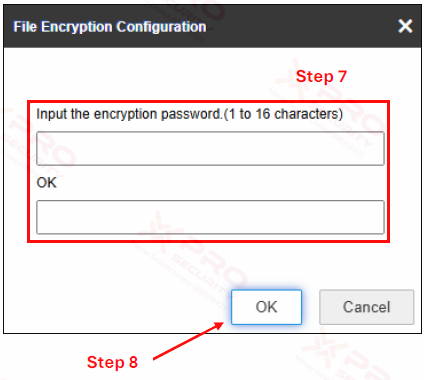Viewport: 424px width, 380px height.
Task: Click the 'Input the encryption password' label
Action: click(129, 114)
